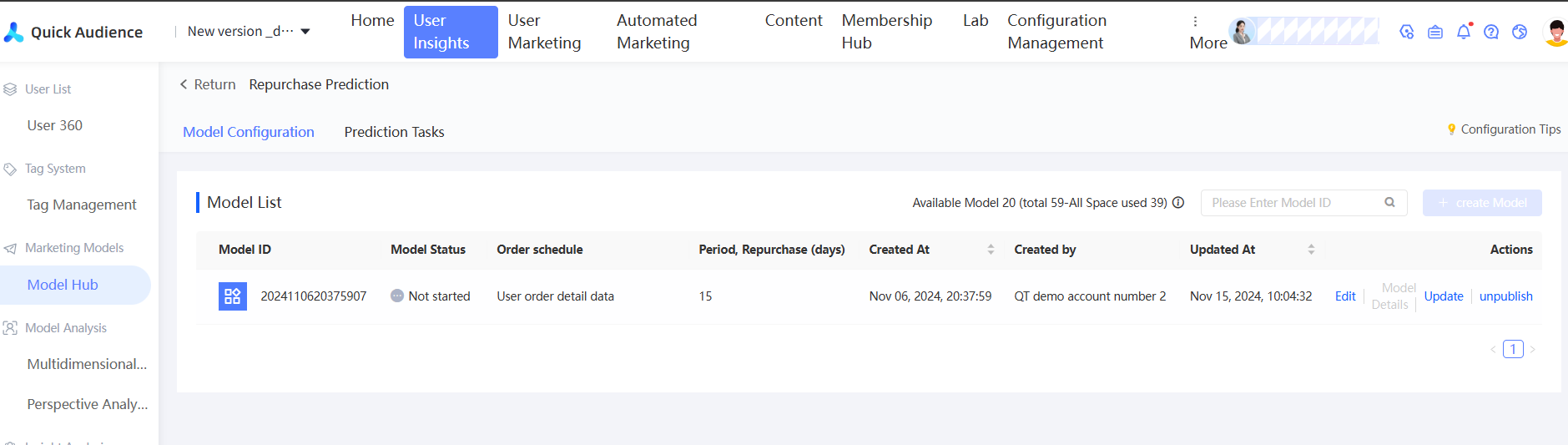Open the help question-mark icon
This screenshot has width=1568, height=445.
click(1491, 32)
